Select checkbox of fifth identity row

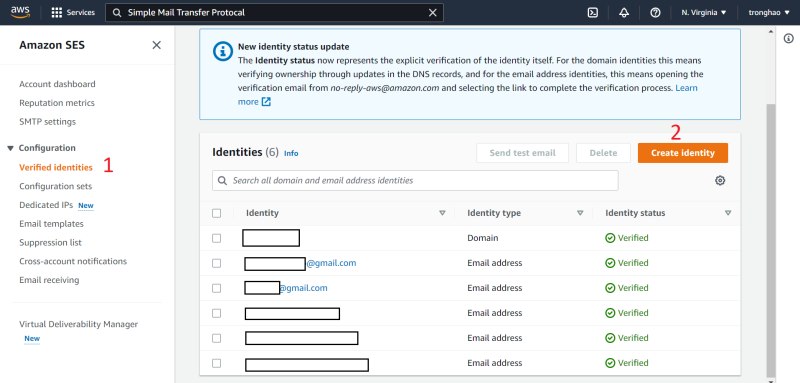(x=216, y=338)
